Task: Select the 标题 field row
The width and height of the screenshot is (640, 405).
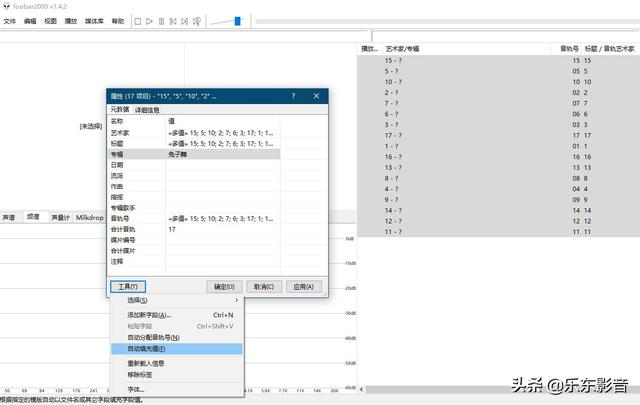Action: (194, 144)
